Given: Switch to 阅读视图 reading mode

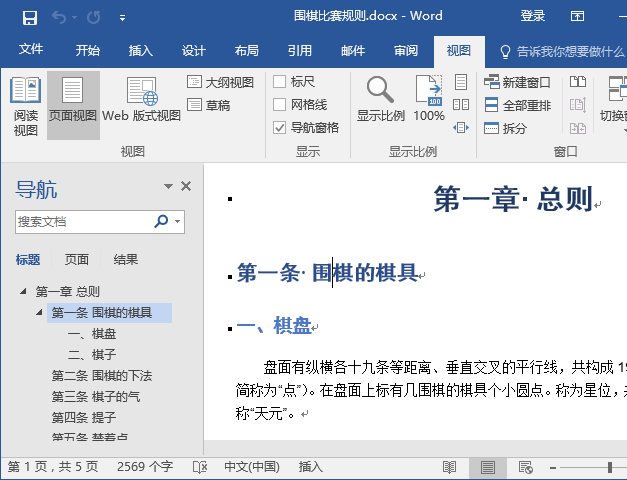Looking at the screenshot, I should [x=26, y=106].
